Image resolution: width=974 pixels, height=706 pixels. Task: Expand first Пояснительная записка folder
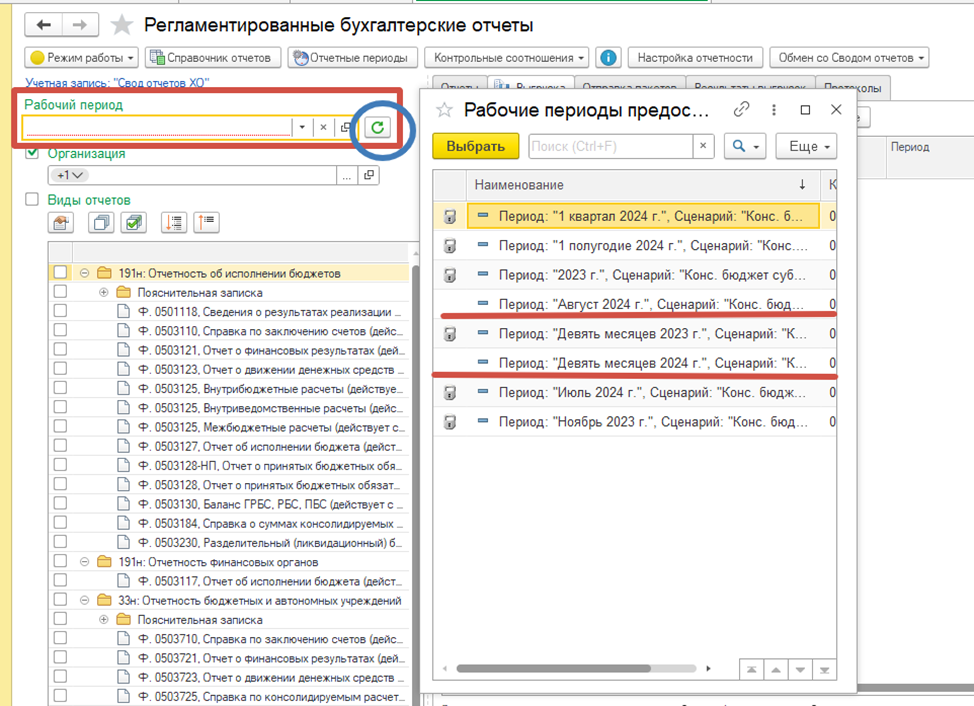(104, 292)
